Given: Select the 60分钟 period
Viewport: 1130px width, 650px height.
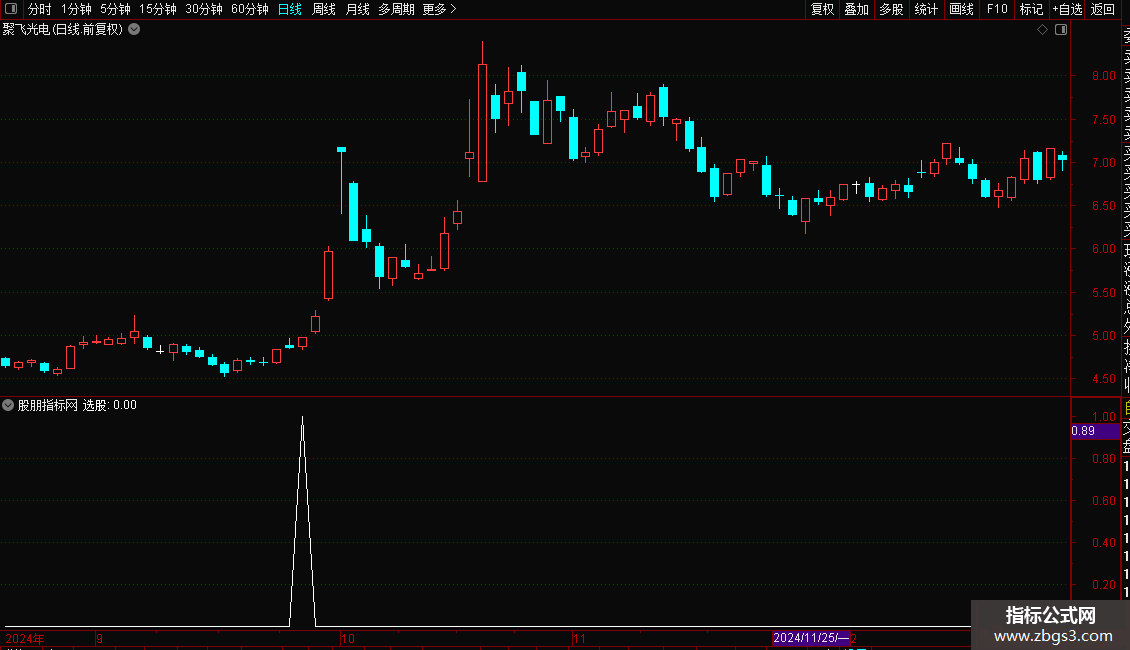Looking at the screenshot, I should click(249, 9).
